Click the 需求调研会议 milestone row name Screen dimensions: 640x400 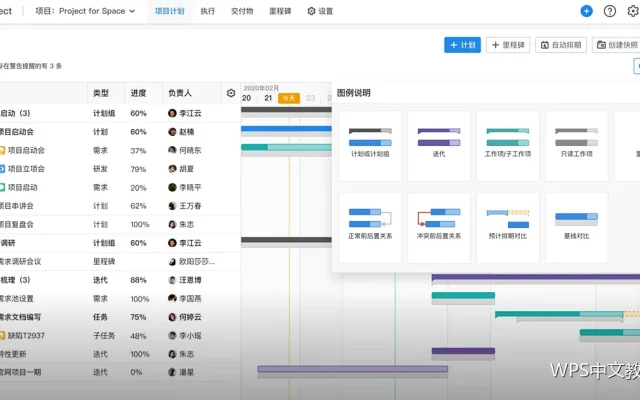tap(20, 262)
